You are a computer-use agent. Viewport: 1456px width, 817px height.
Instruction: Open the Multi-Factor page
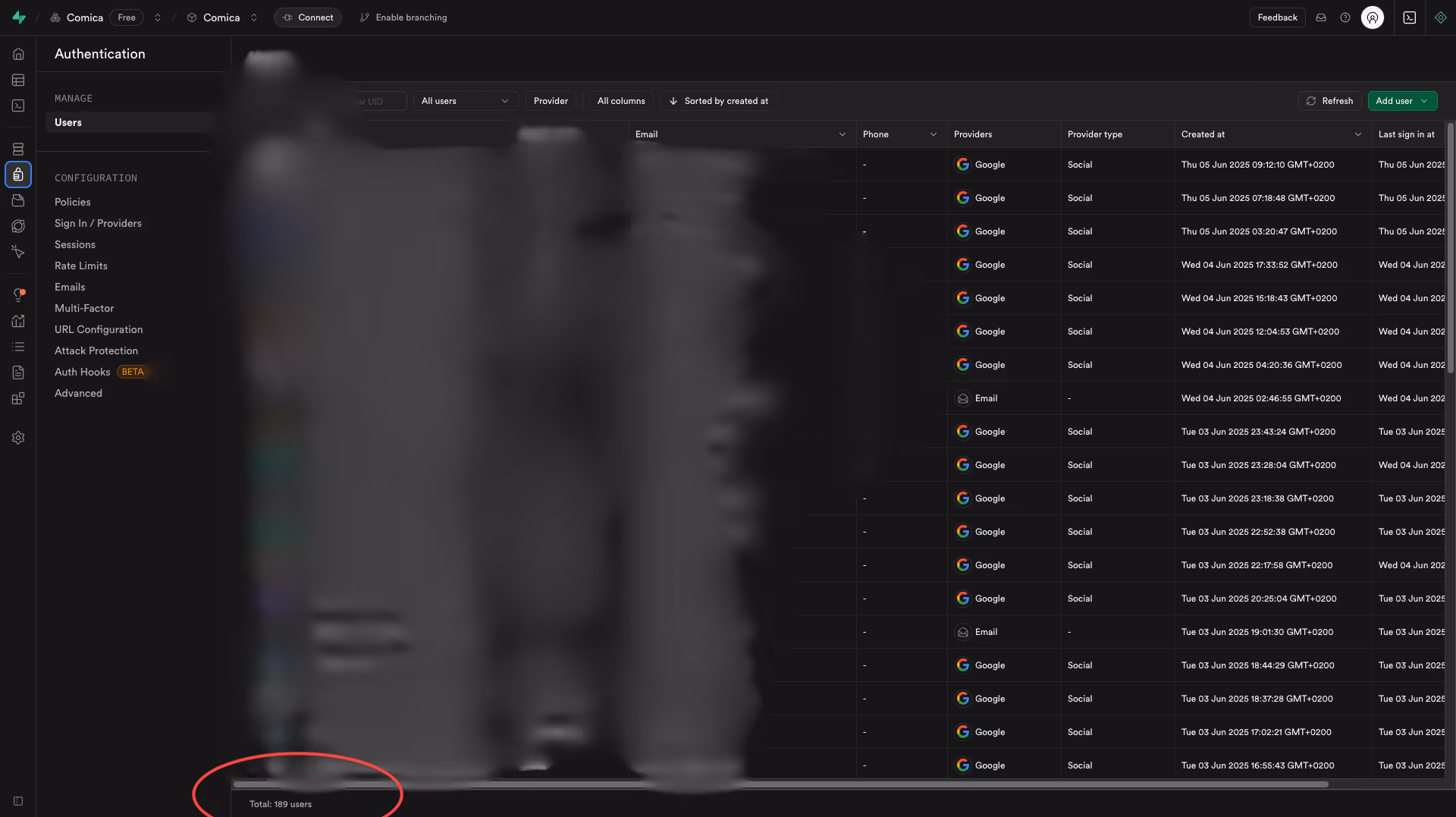(84, 308)
